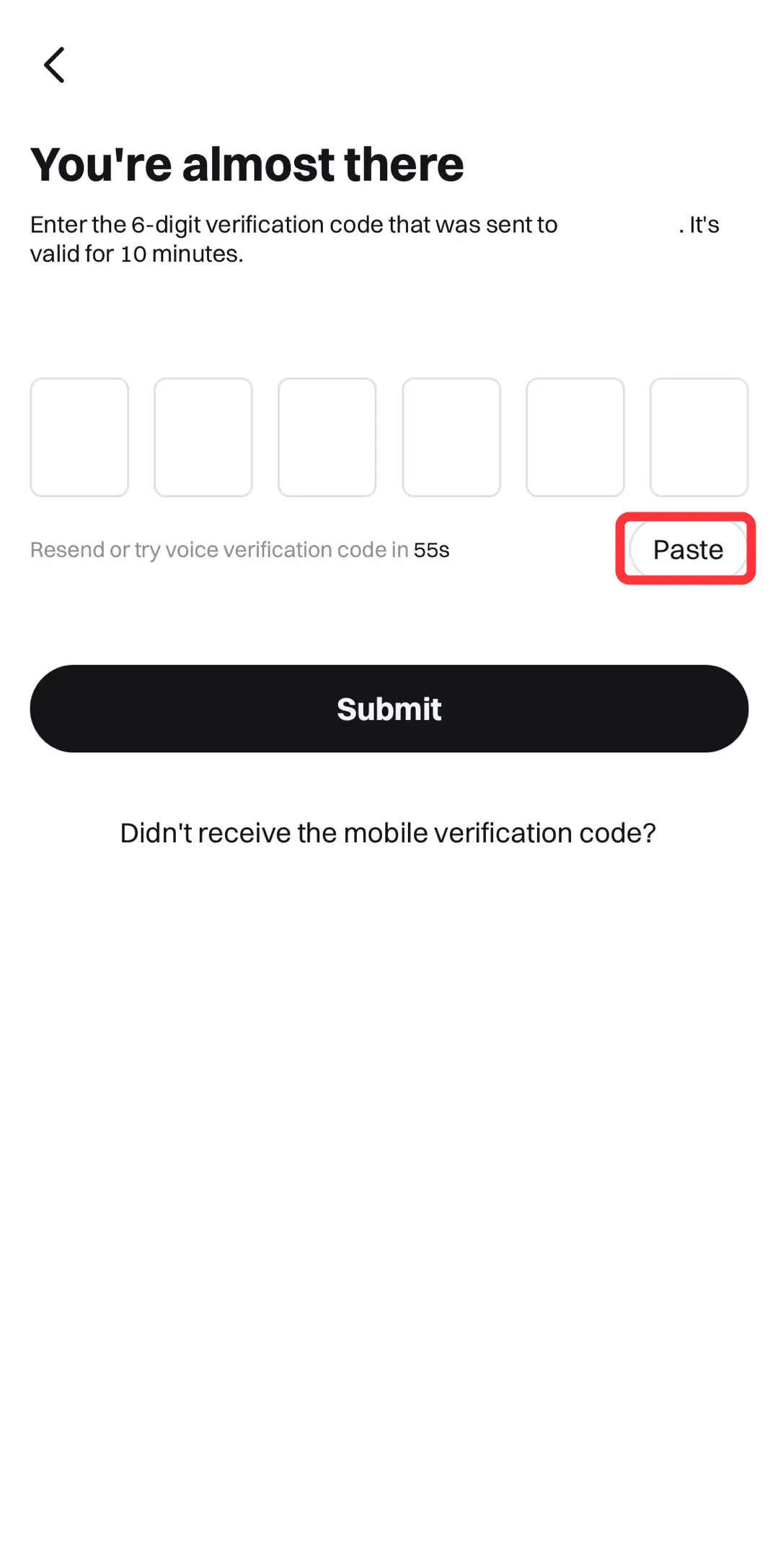Click the 55s resend countdown timer
778x1568 pixels.
click(431, 551)
